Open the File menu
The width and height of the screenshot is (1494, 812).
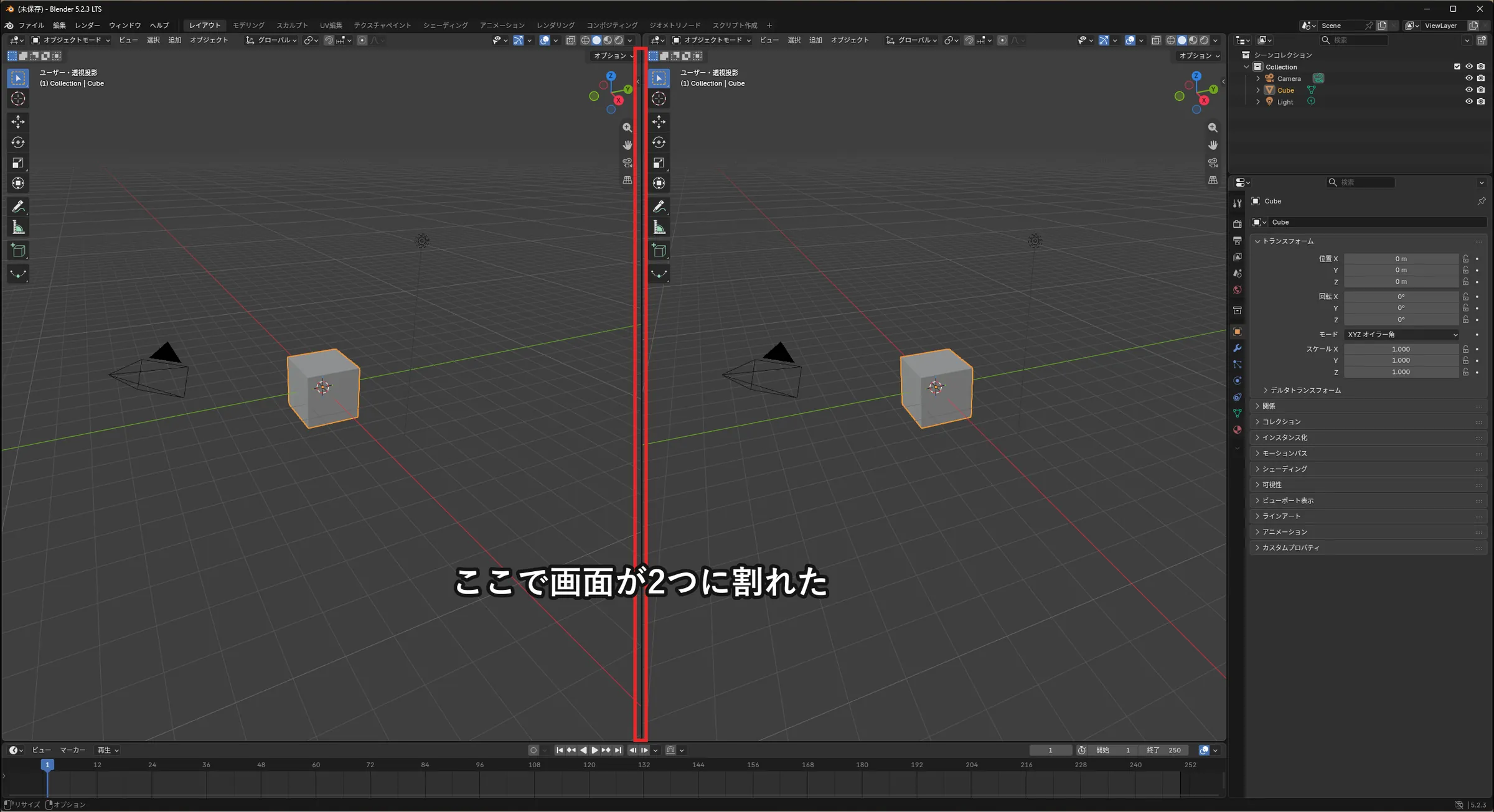click(x=31, y=26)
